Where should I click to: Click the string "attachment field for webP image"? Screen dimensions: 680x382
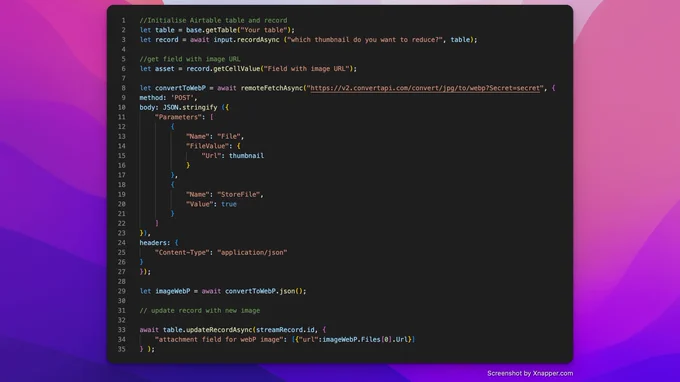[x=219, y=340]
